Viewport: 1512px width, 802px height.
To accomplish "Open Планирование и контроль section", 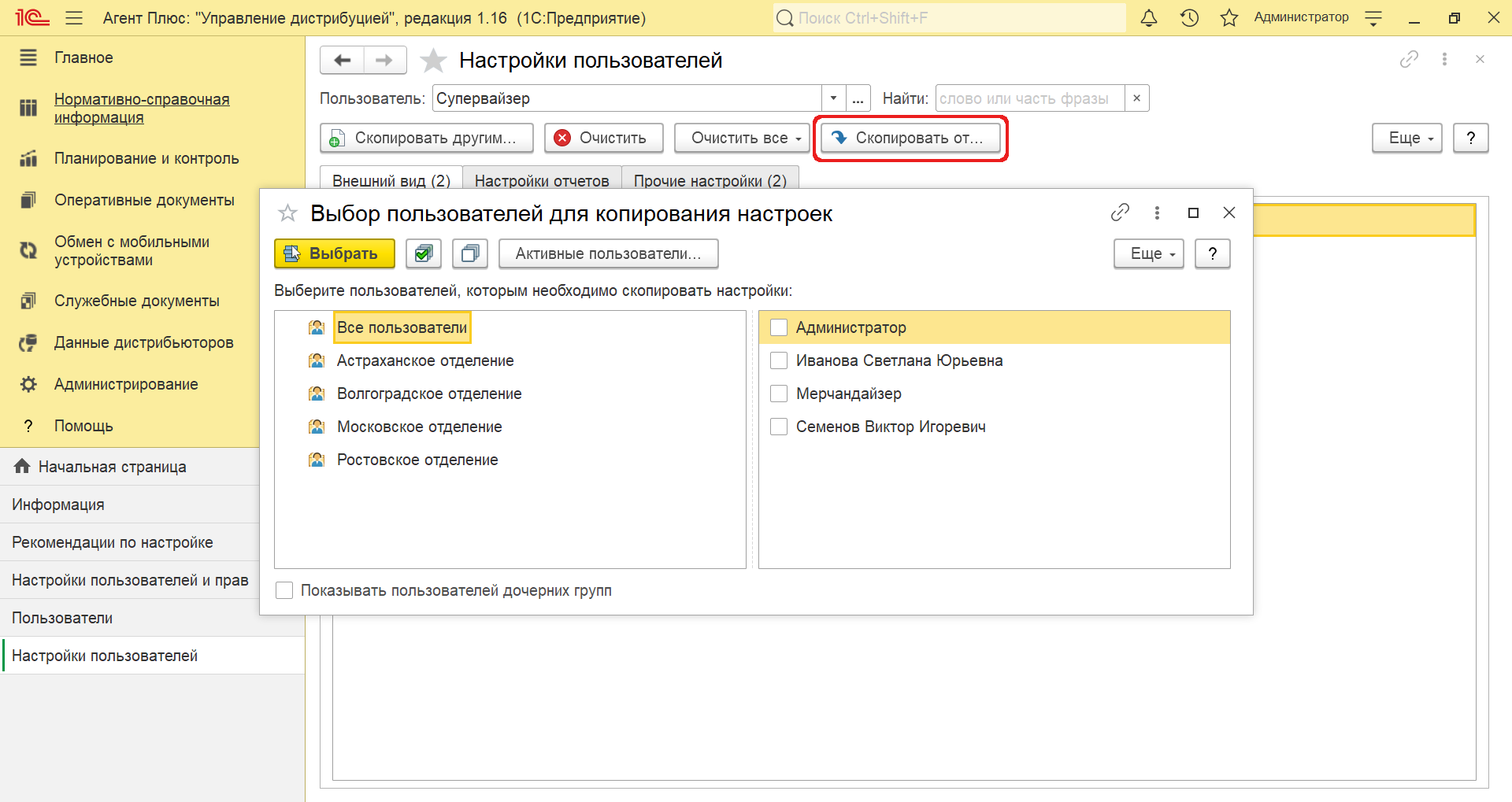I will click(x=146, y=158).
